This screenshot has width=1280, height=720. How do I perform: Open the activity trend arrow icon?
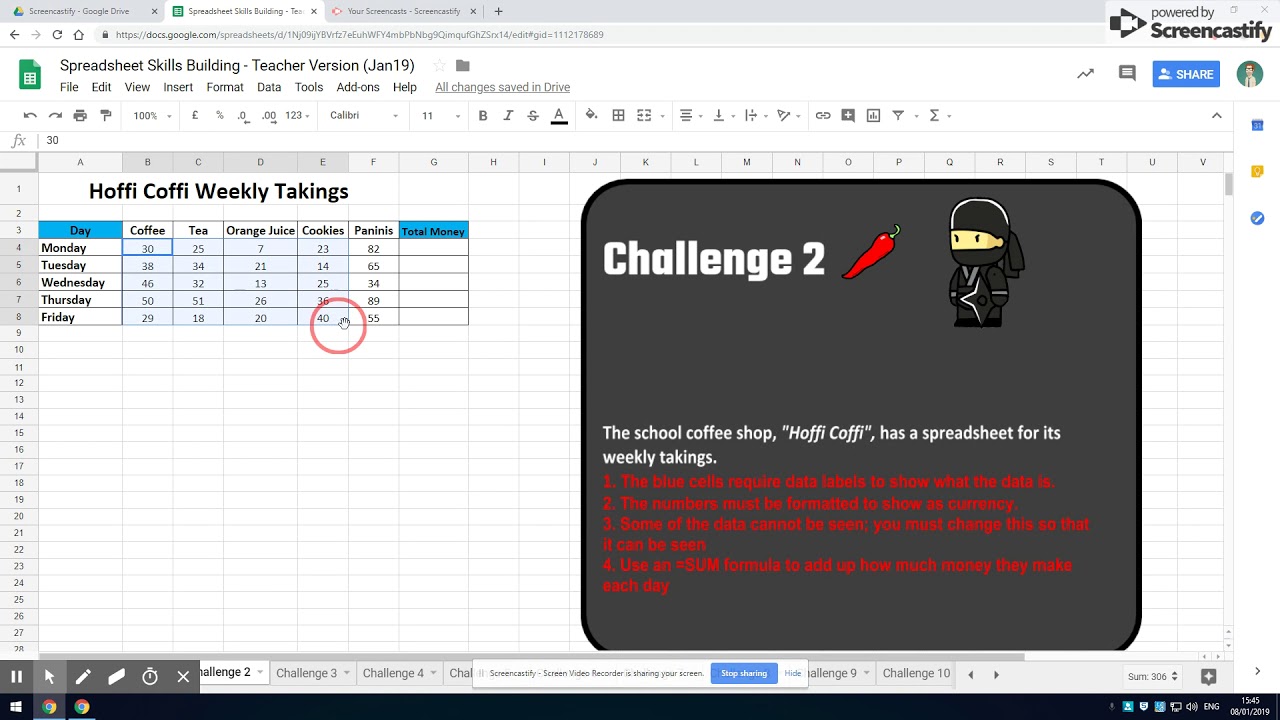pos(1085,74)
